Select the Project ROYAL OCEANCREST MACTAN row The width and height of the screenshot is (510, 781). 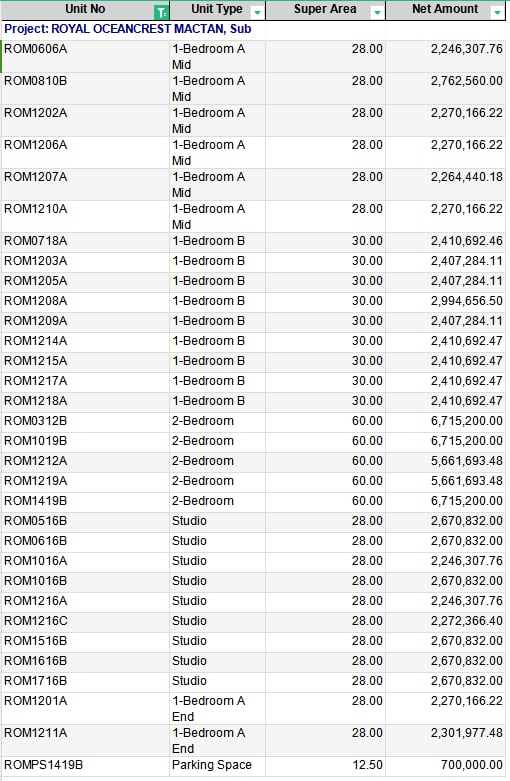click(253, 29)
